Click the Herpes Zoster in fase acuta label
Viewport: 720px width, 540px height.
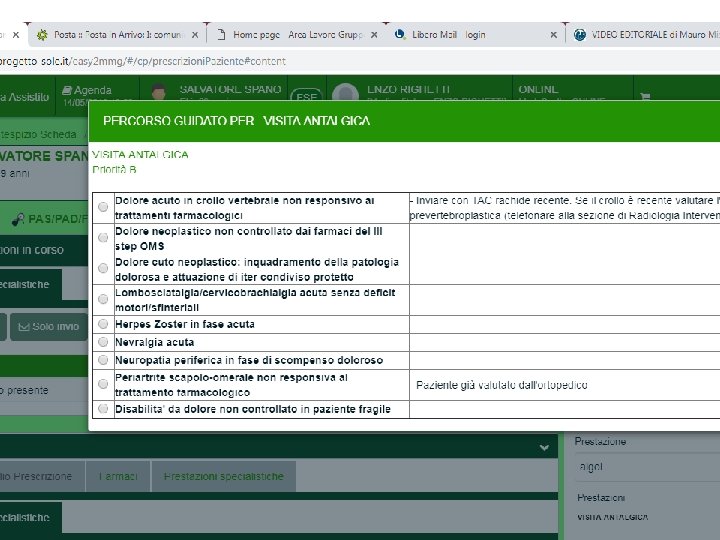(185, 324)
